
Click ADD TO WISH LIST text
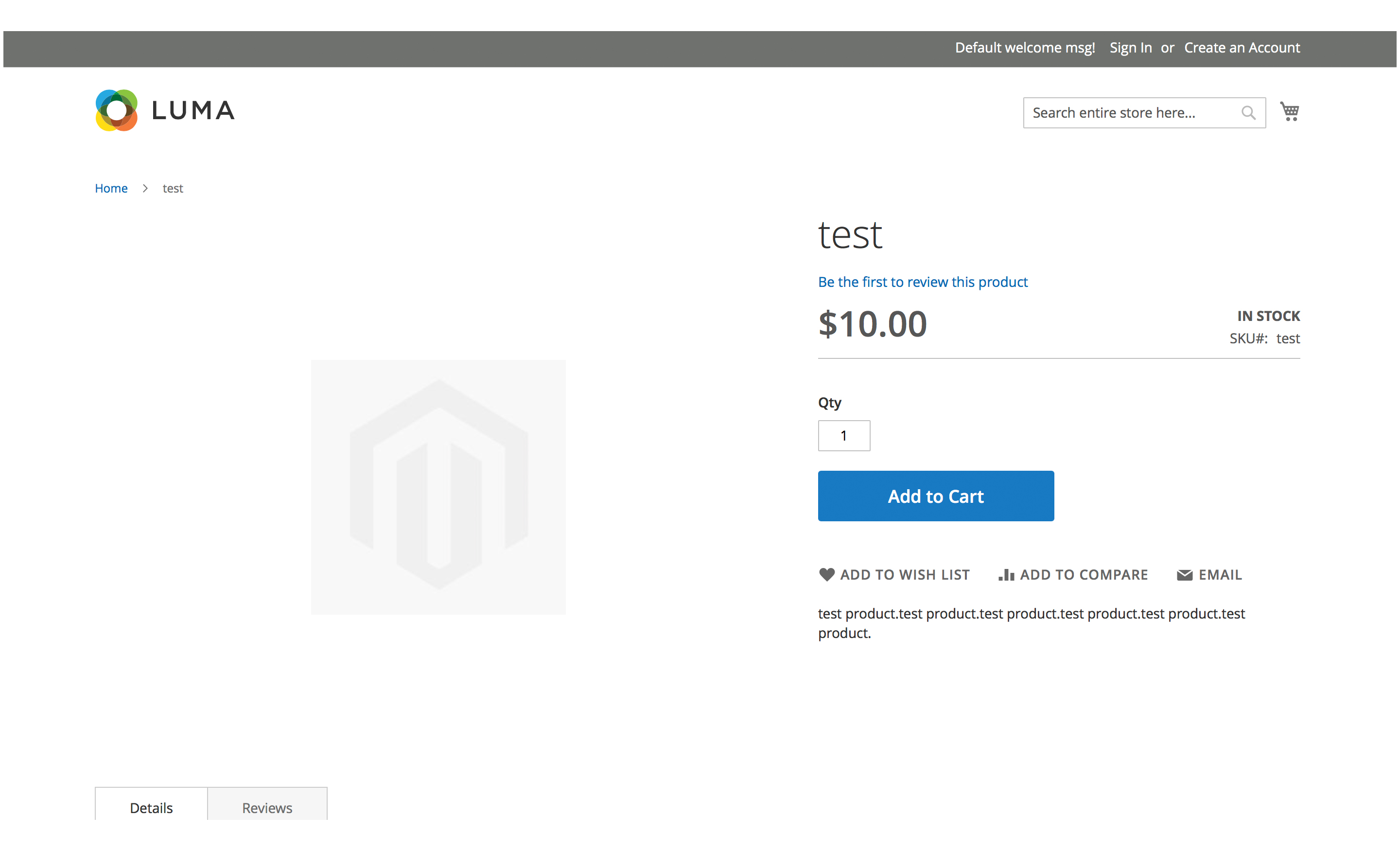905,575
